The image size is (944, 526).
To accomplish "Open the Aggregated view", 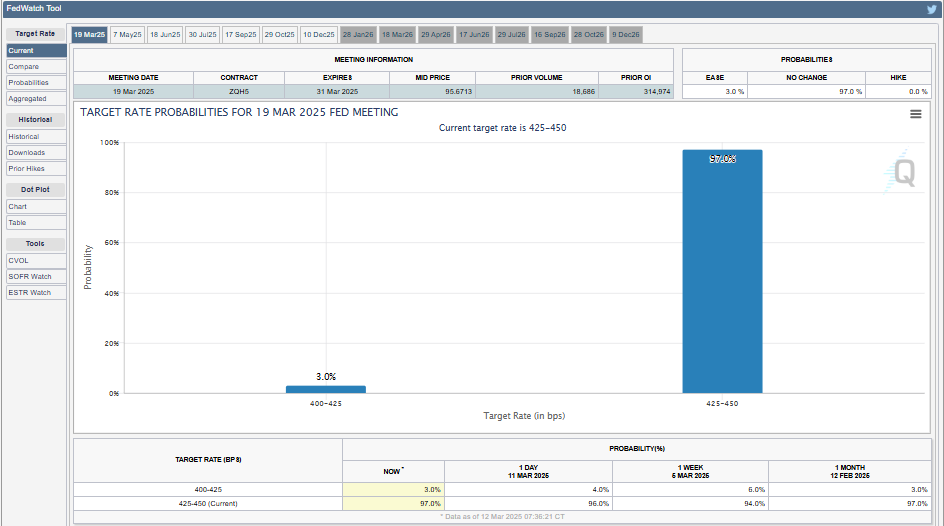I will tap(28, 99).
